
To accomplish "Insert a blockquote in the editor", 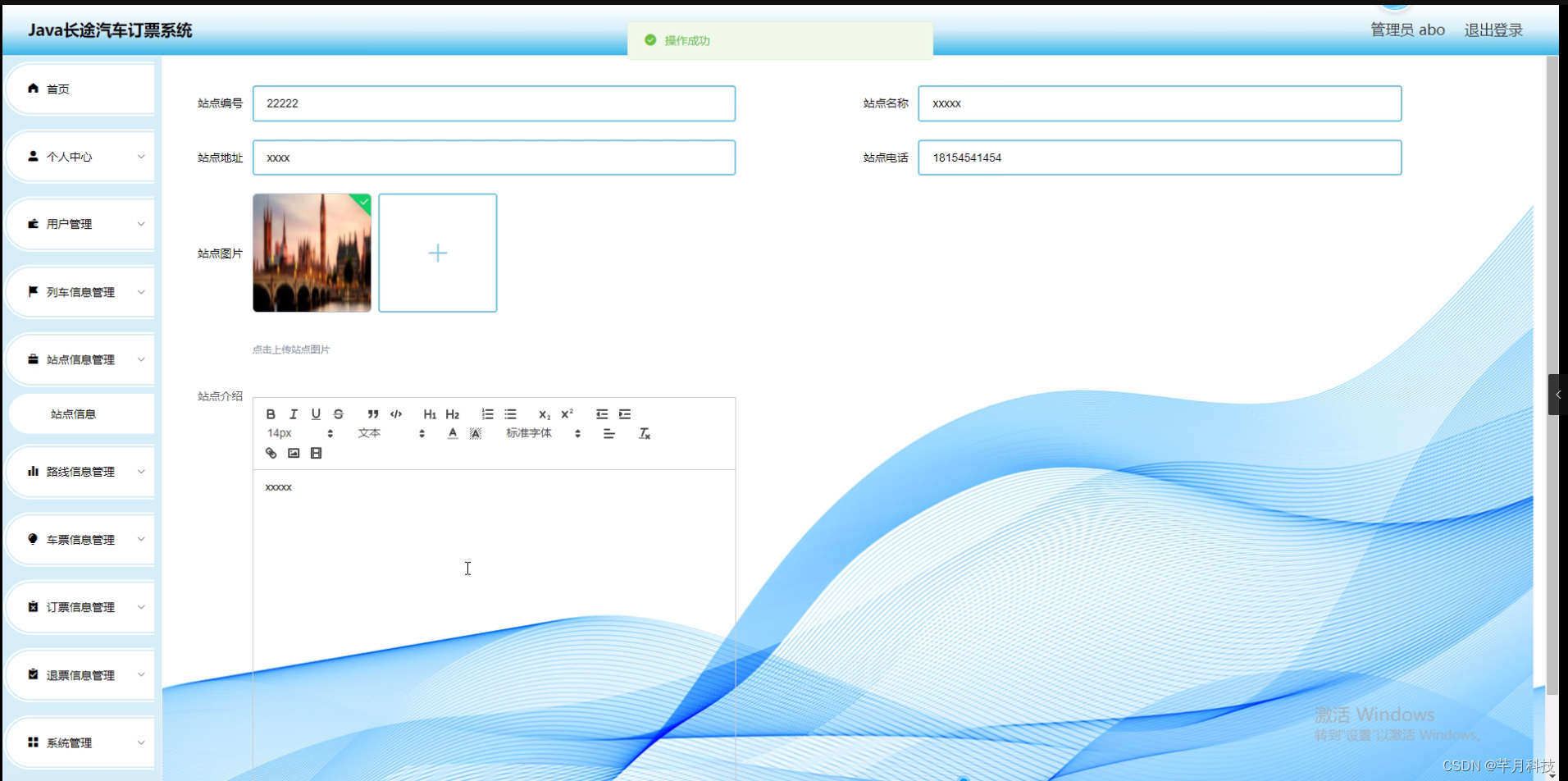I will [x=373, y=414].
